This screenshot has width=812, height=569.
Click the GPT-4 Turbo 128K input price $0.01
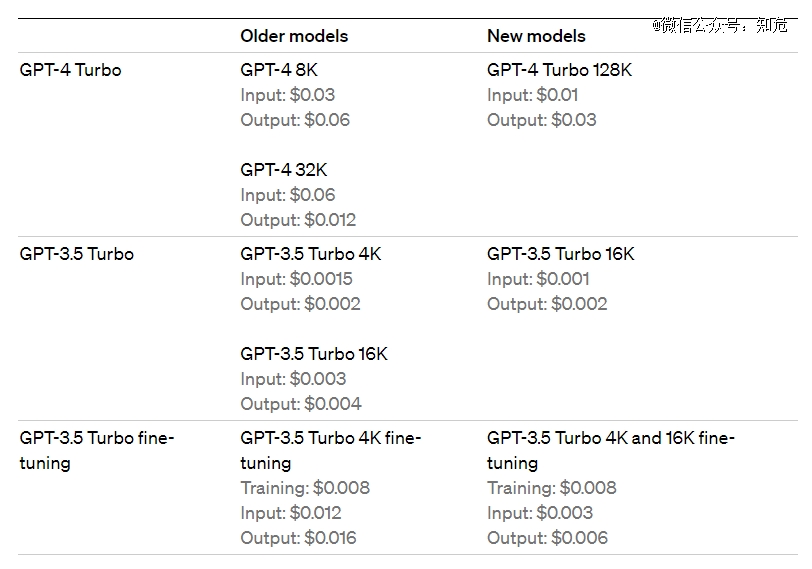click(557, 95)
